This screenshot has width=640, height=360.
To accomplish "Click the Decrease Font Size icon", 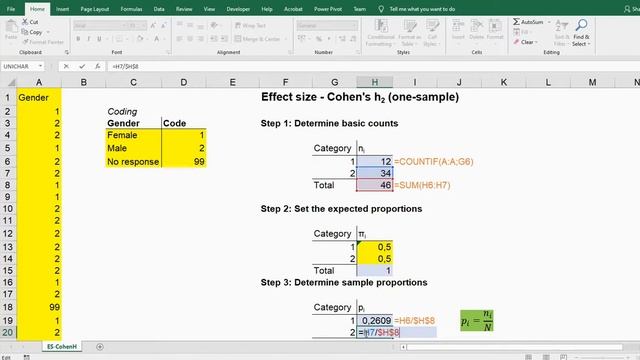I will pos(164,25).
